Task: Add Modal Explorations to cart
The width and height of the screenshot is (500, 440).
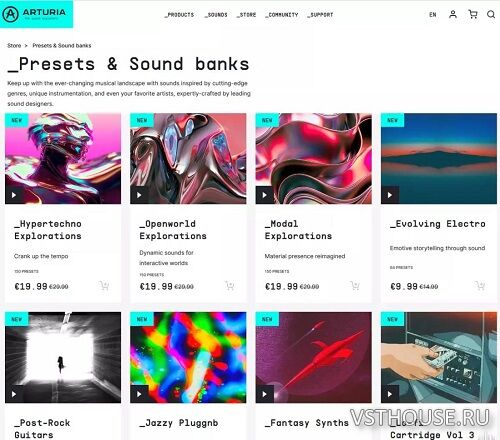Action: click(x=355, y=286)
